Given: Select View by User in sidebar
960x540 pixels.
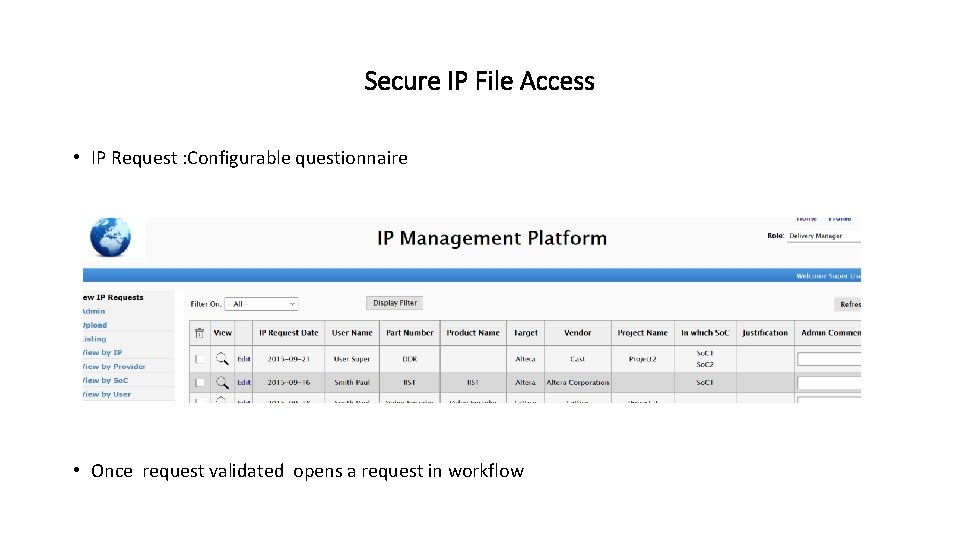Looking at the screenshot, I should coord(107,394).
